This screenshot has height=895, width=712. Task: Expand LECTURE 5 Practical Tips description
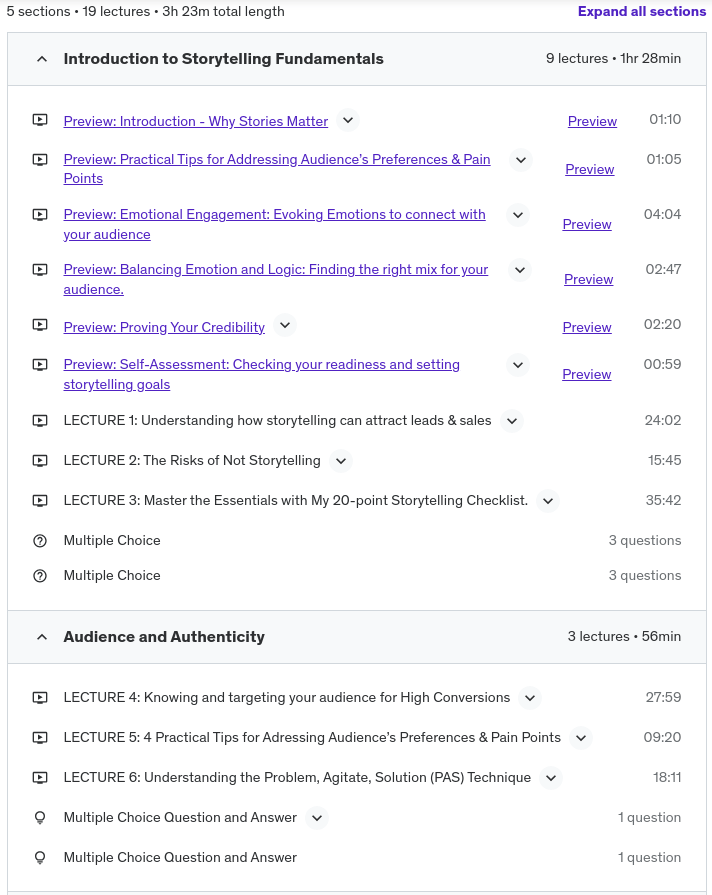(581, 738)
